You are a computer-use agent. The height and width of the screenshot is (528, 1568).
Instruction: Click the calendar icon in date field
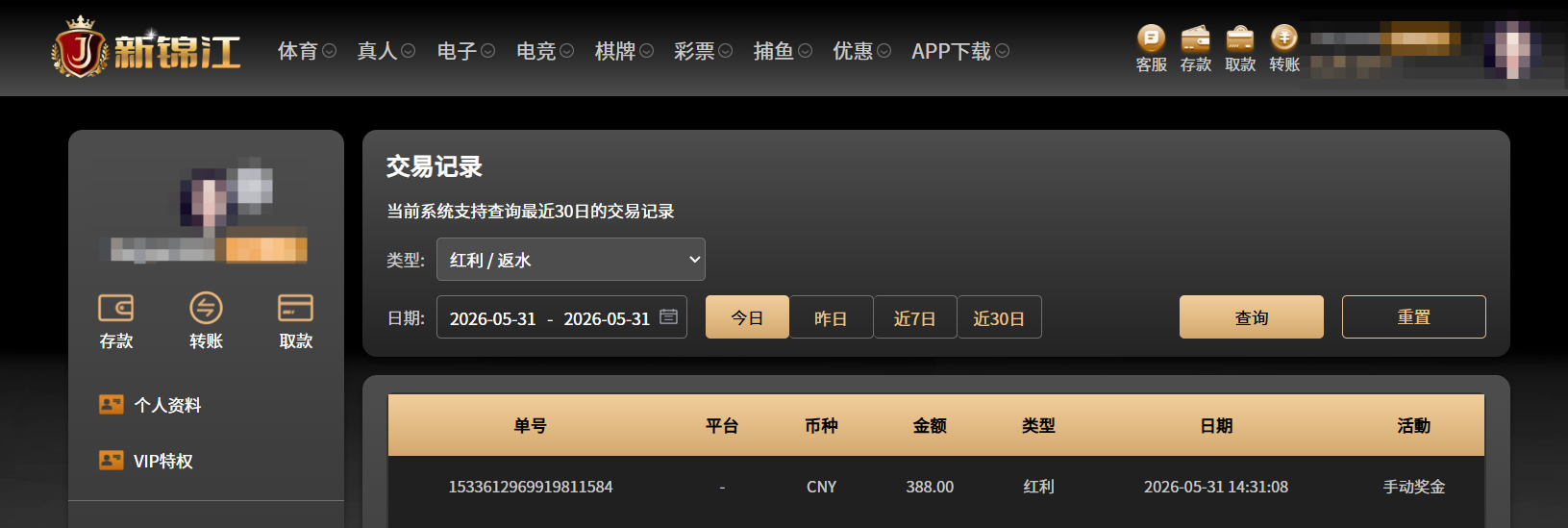point(669,317)
